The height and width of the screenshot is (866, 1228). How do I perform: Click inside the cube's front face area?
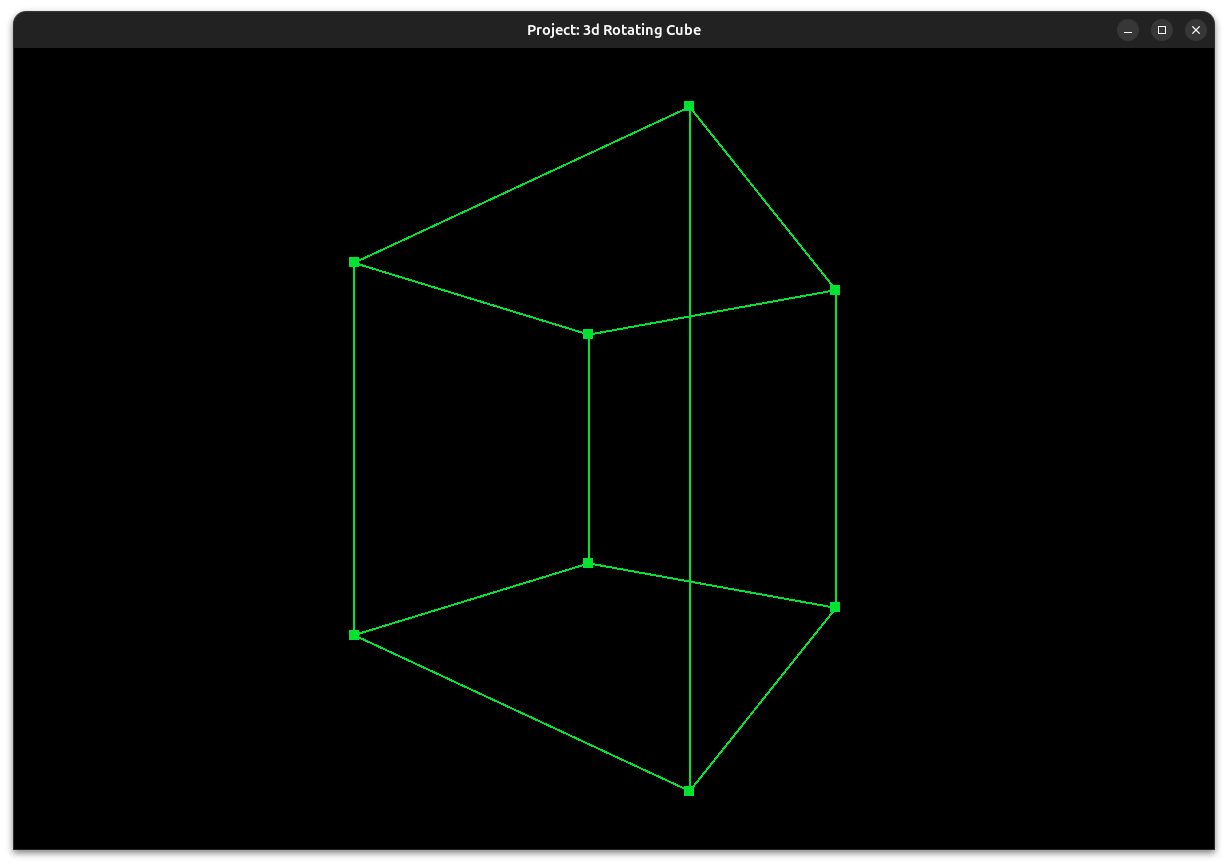click(x=470, y=450)
